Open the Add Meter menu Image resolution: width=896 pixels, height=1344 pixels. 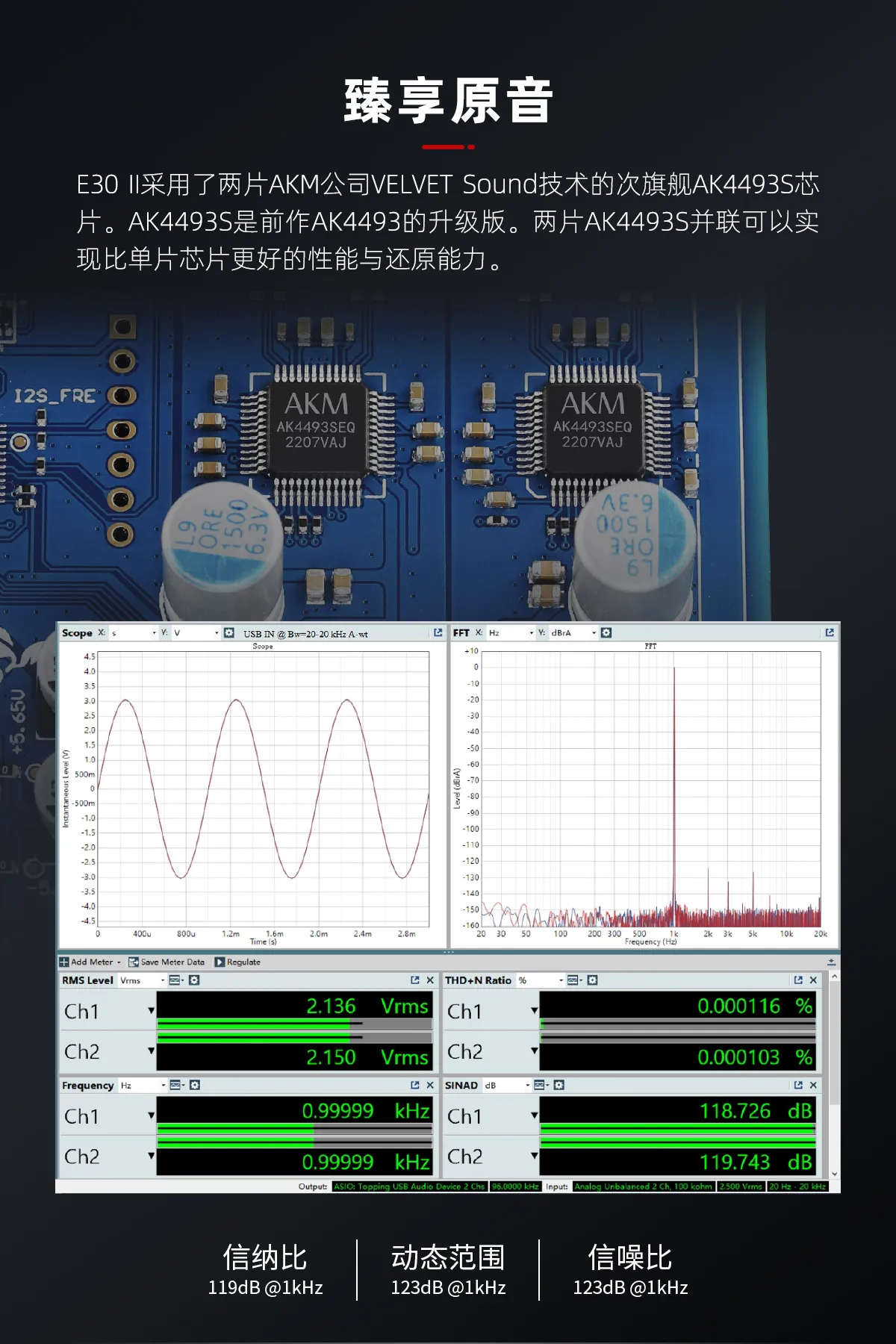(90, 962)
